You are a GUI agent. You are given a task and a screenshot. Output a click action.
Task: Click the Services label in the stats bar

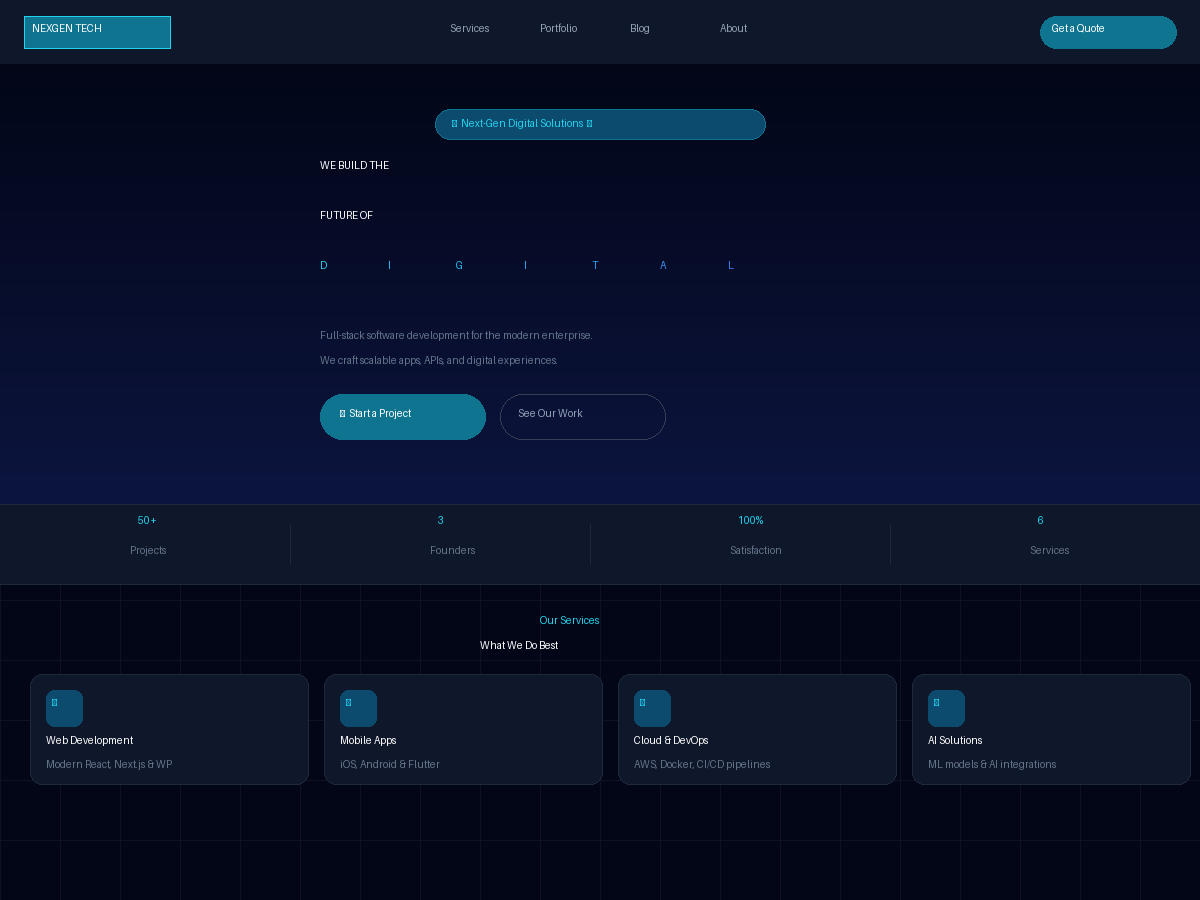pos(1050,551)
